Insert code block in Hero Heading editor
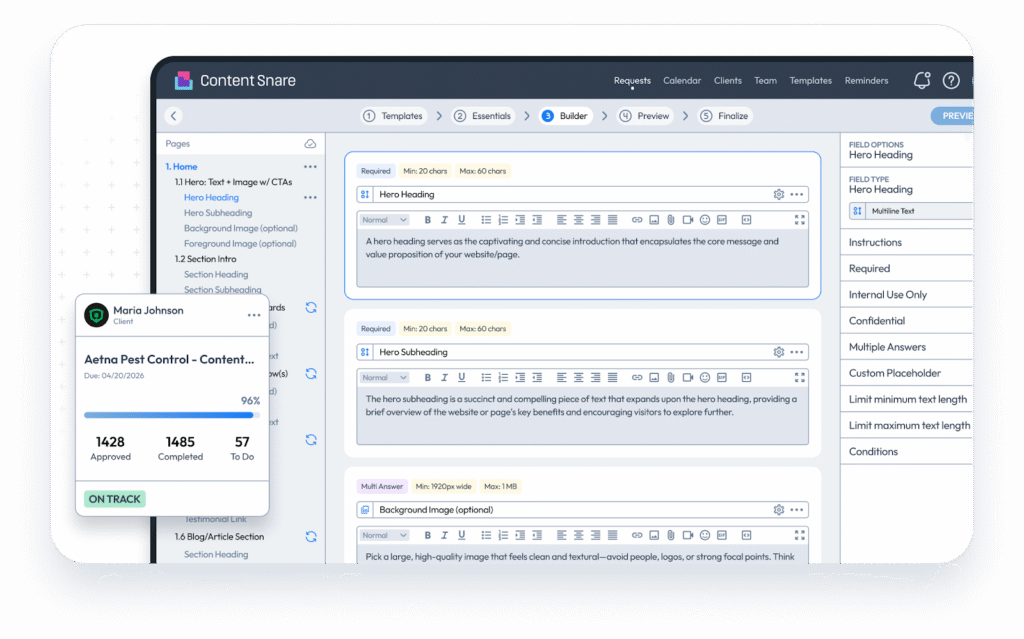The width and height of the screenshot is (1024, 639). 746,220
